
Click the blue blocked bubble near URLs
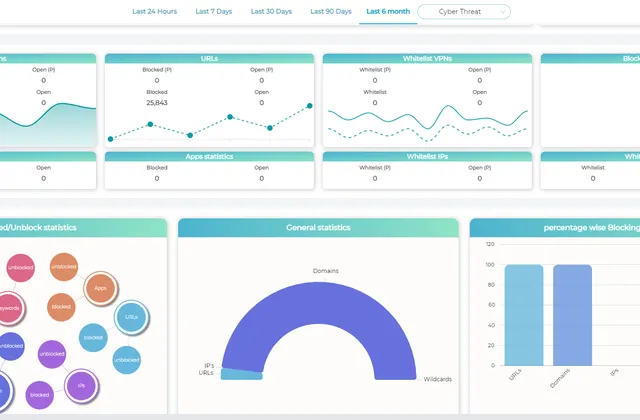click(93, 338)
